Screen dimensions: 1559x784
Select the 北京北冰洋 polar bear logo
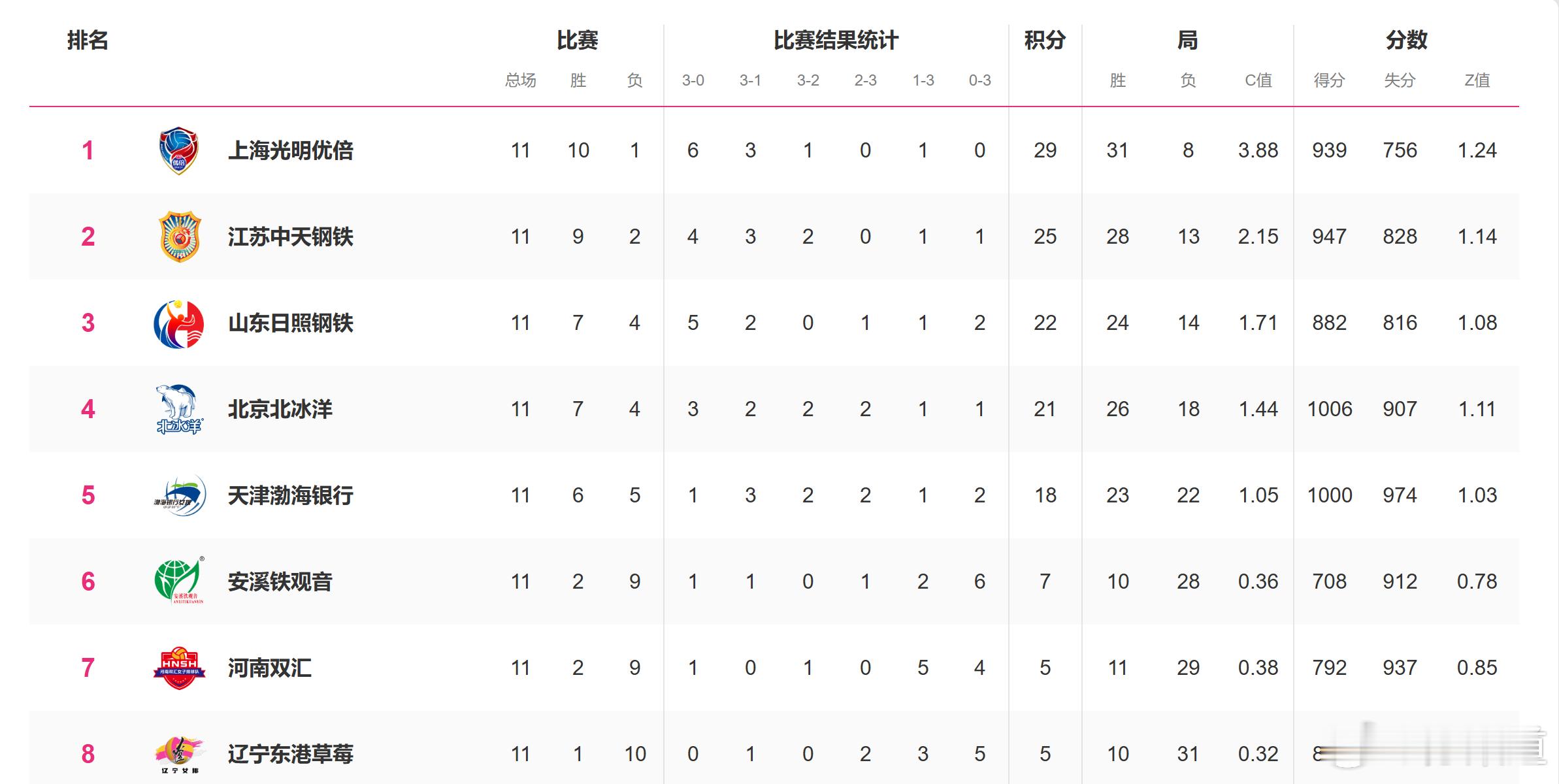coord(179,410)
